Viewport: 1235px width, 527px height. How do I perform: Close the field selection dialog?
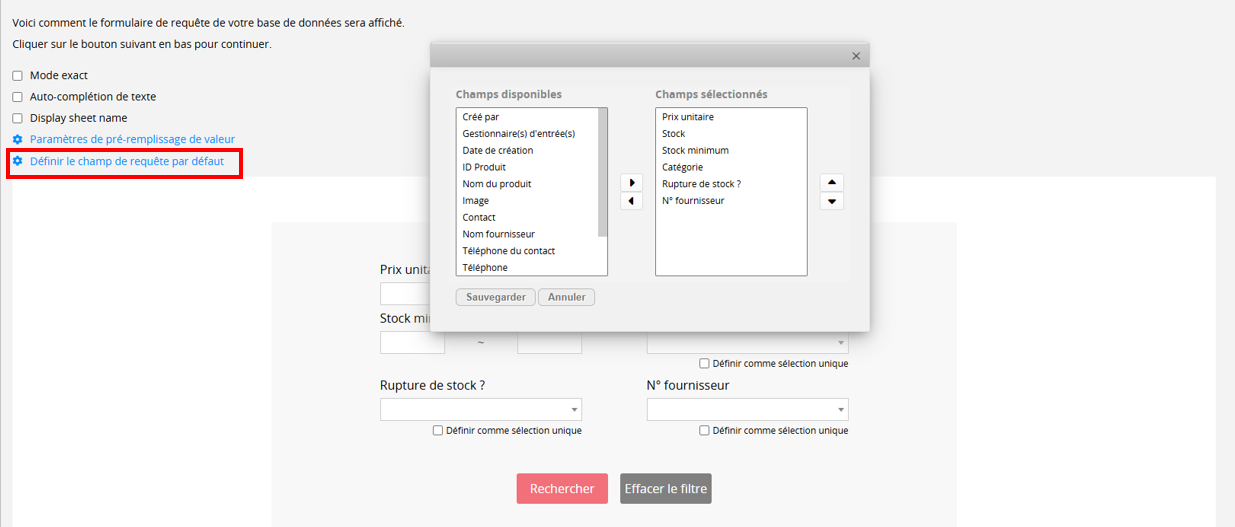pyautogui.click(x=856, y=56)
